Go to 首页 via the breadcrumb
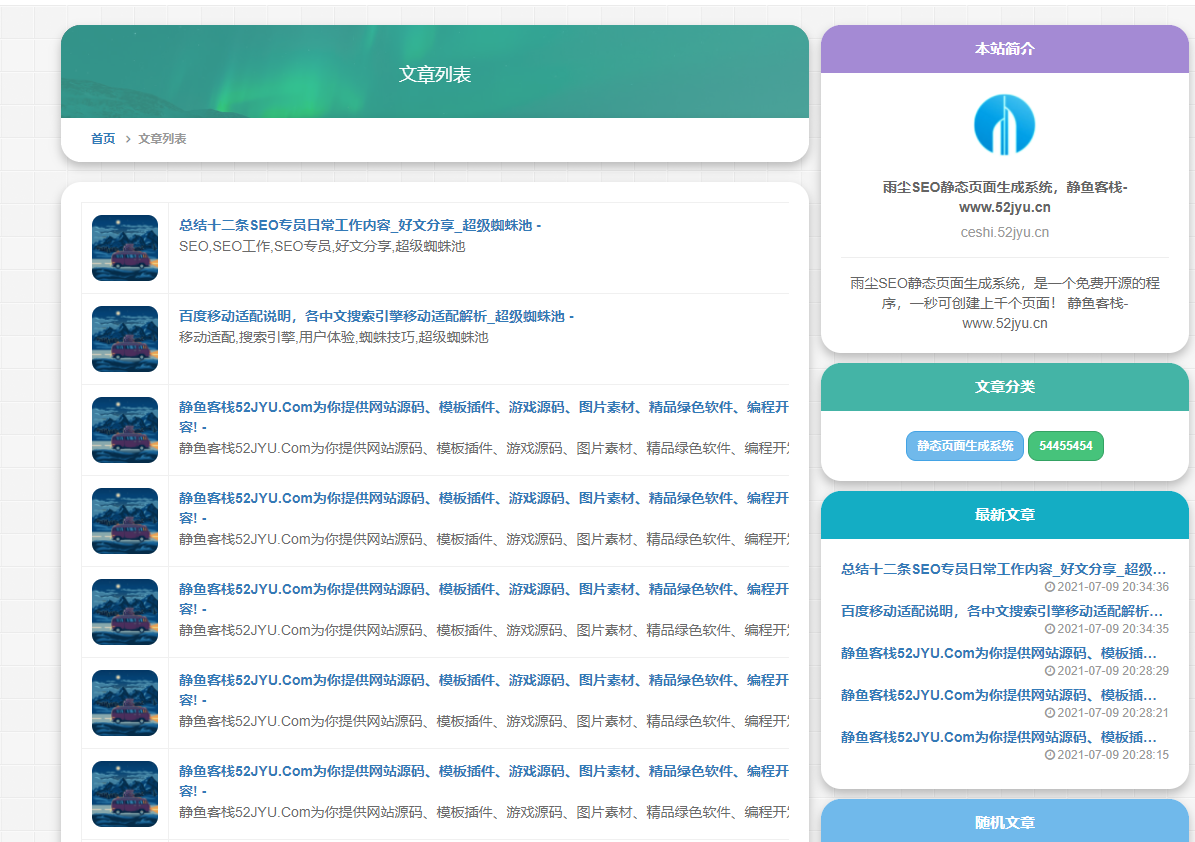The width and height of the screenshot is (1195, 842). point(103,139)
